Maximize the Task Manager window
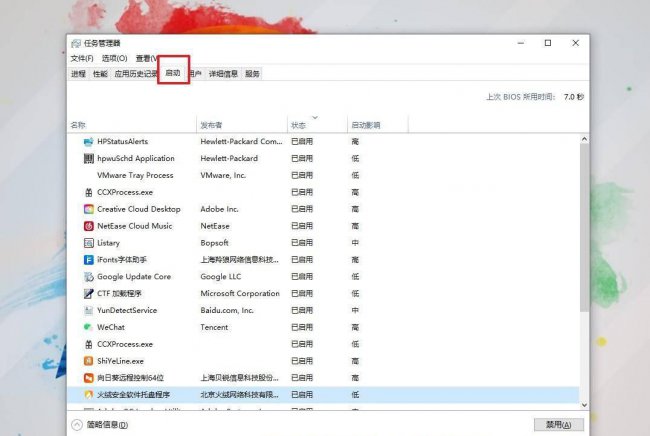650x436 pixels. coord(548,43)
